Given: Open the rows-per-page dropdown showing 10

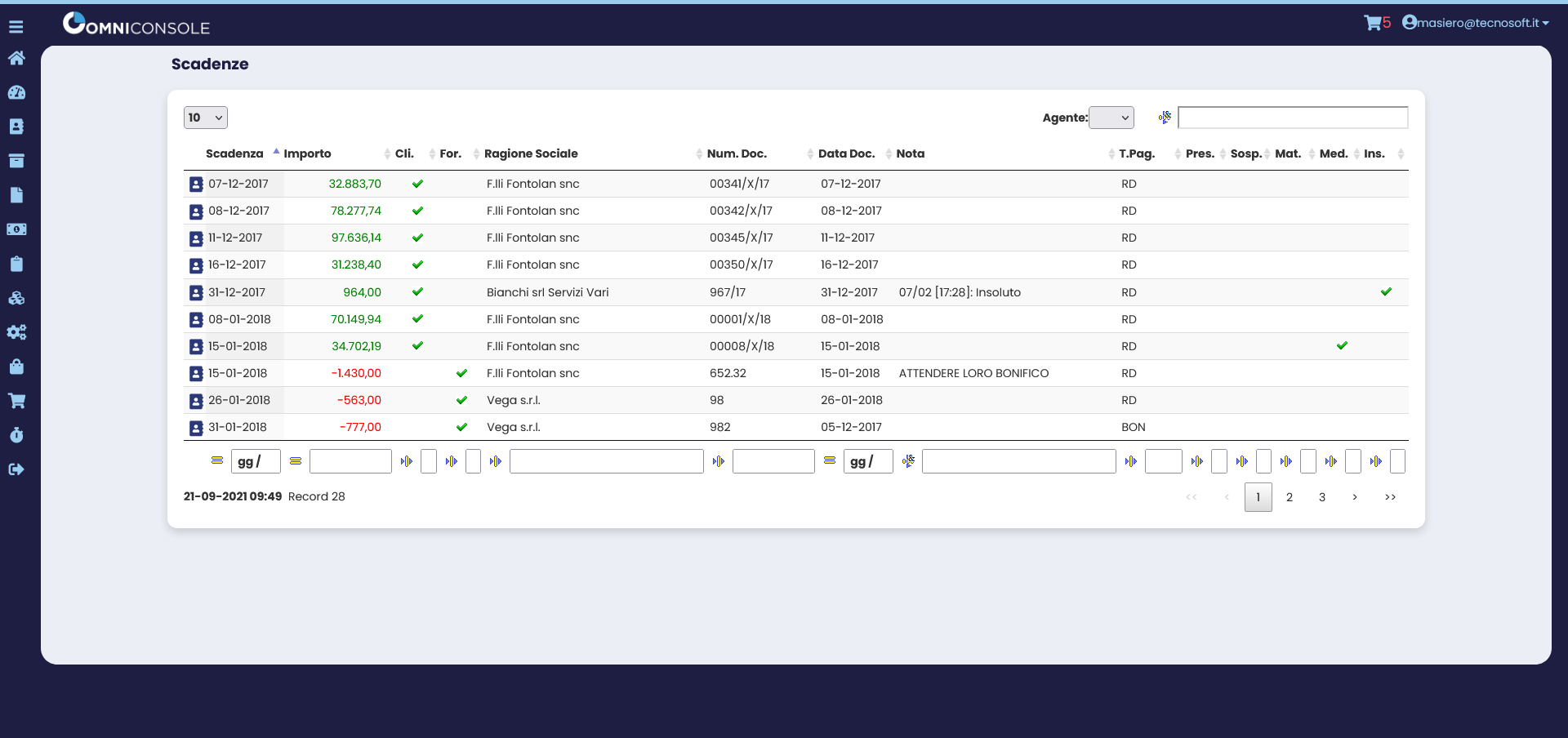Looking at the screenshot, I should pyautogui.click(x=205, y=118).
